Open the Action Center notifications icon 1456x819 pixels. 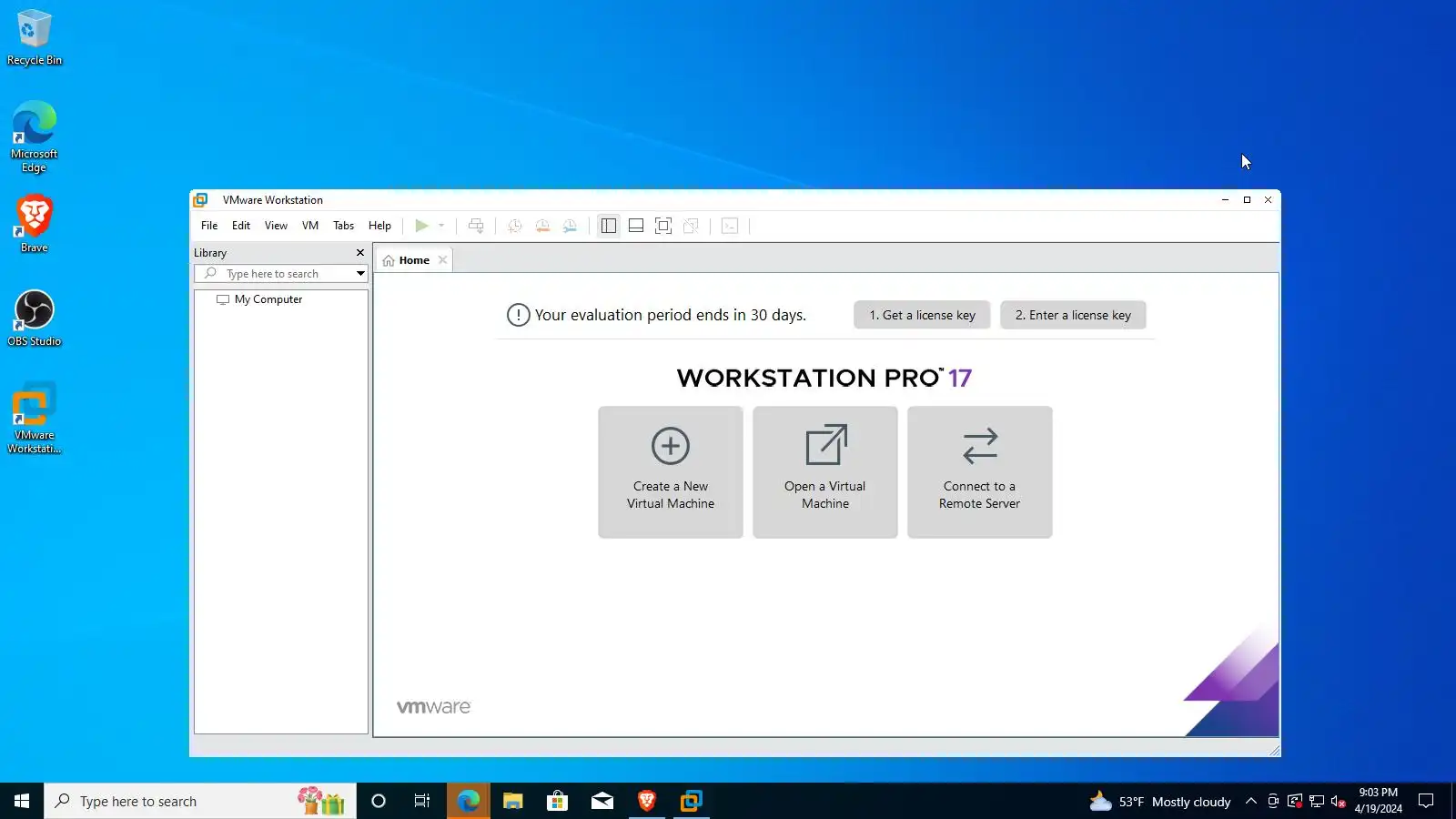[1426, 801]
